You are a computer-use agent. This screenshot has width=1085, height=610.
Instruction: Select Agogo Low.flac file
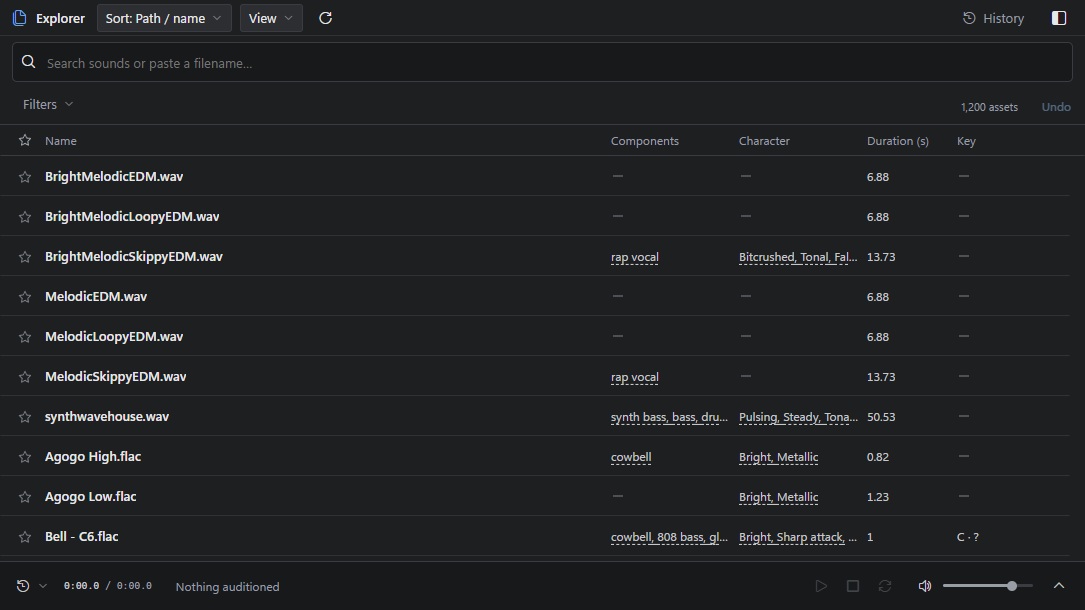pos(91,497)
